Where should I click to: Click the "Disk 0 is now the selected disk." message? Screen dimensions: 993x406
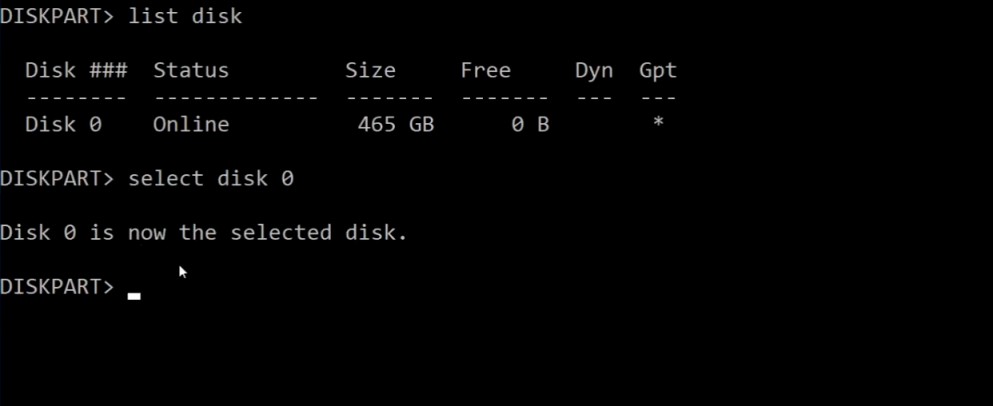pyautogui.click(x=204, y=233)
